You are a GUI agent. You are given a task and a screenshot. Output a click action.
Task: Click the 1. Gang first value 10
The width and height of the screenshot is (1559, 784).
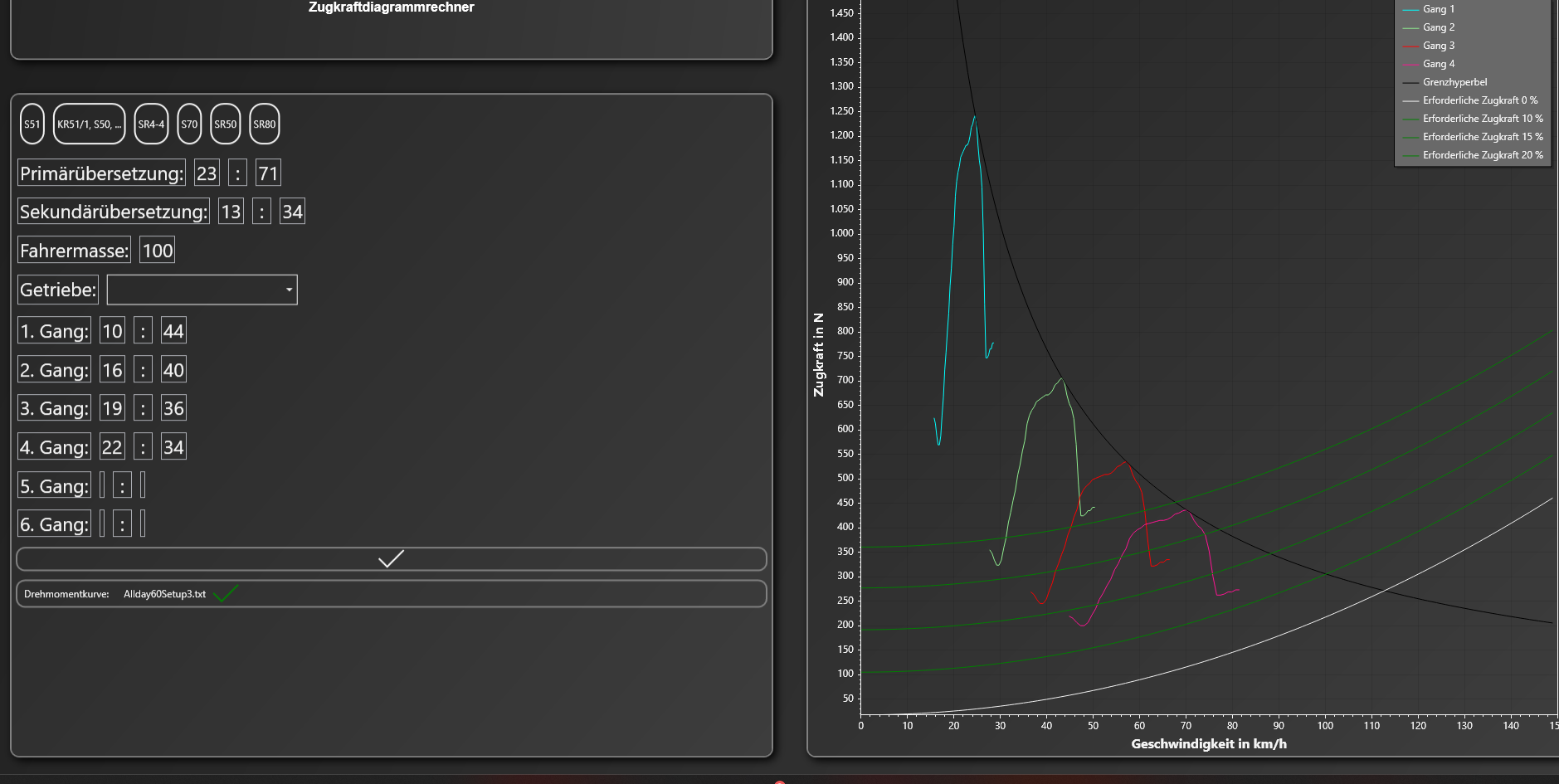click(x=112, y=331)
